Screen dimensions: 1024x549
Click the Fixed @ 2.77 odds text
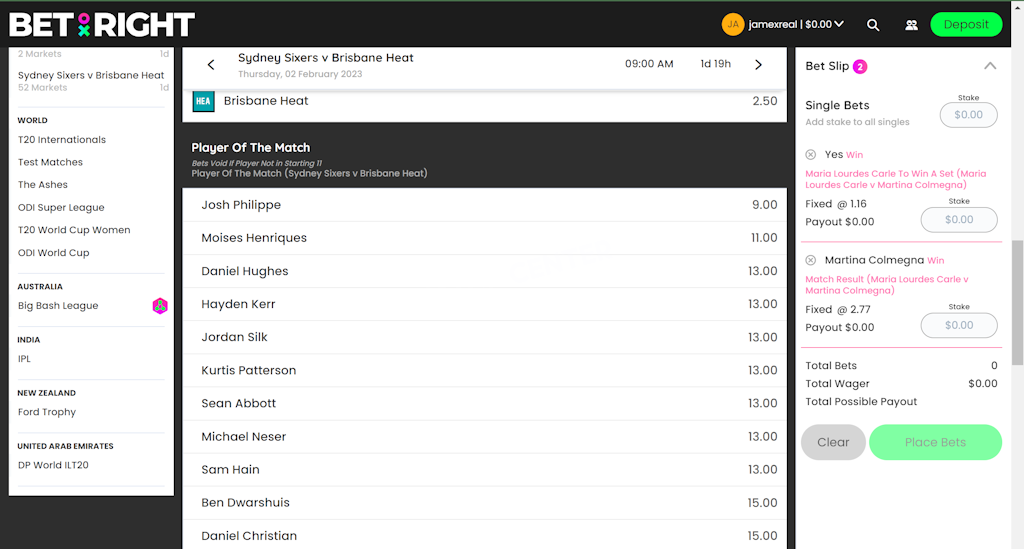click(x=838, y=309)
